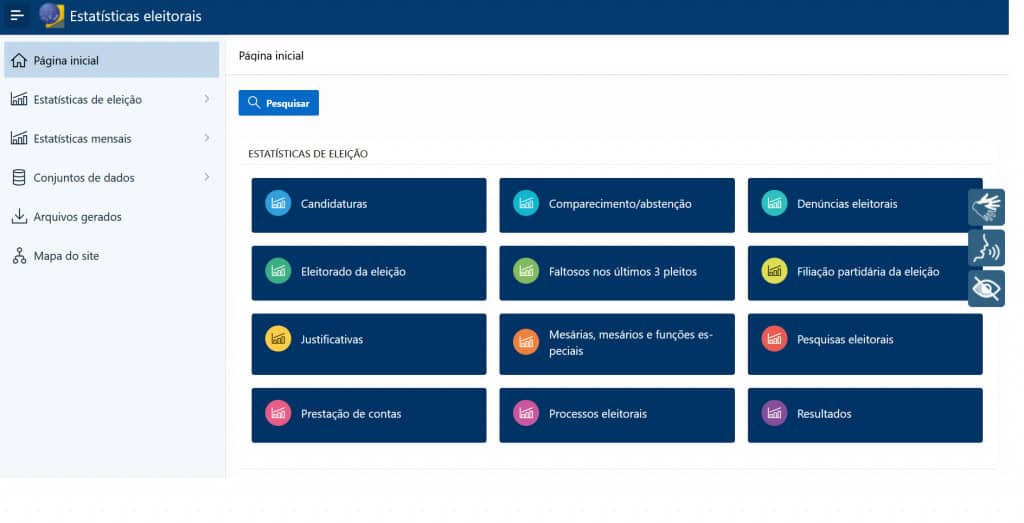Click the teal Comparecimento/abstenção chart icon
This screenshot has width=1024, height=523.
coord(526,204)
